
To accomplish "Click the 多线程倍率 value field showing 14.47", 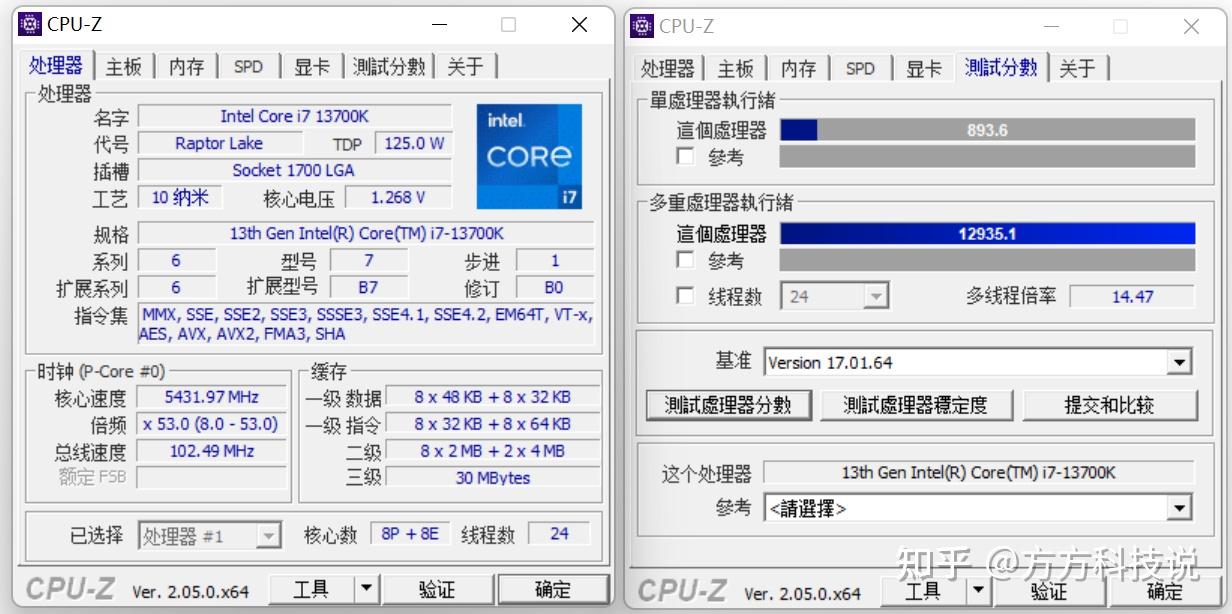I will pyautogui.click(x=1131, y=295).
